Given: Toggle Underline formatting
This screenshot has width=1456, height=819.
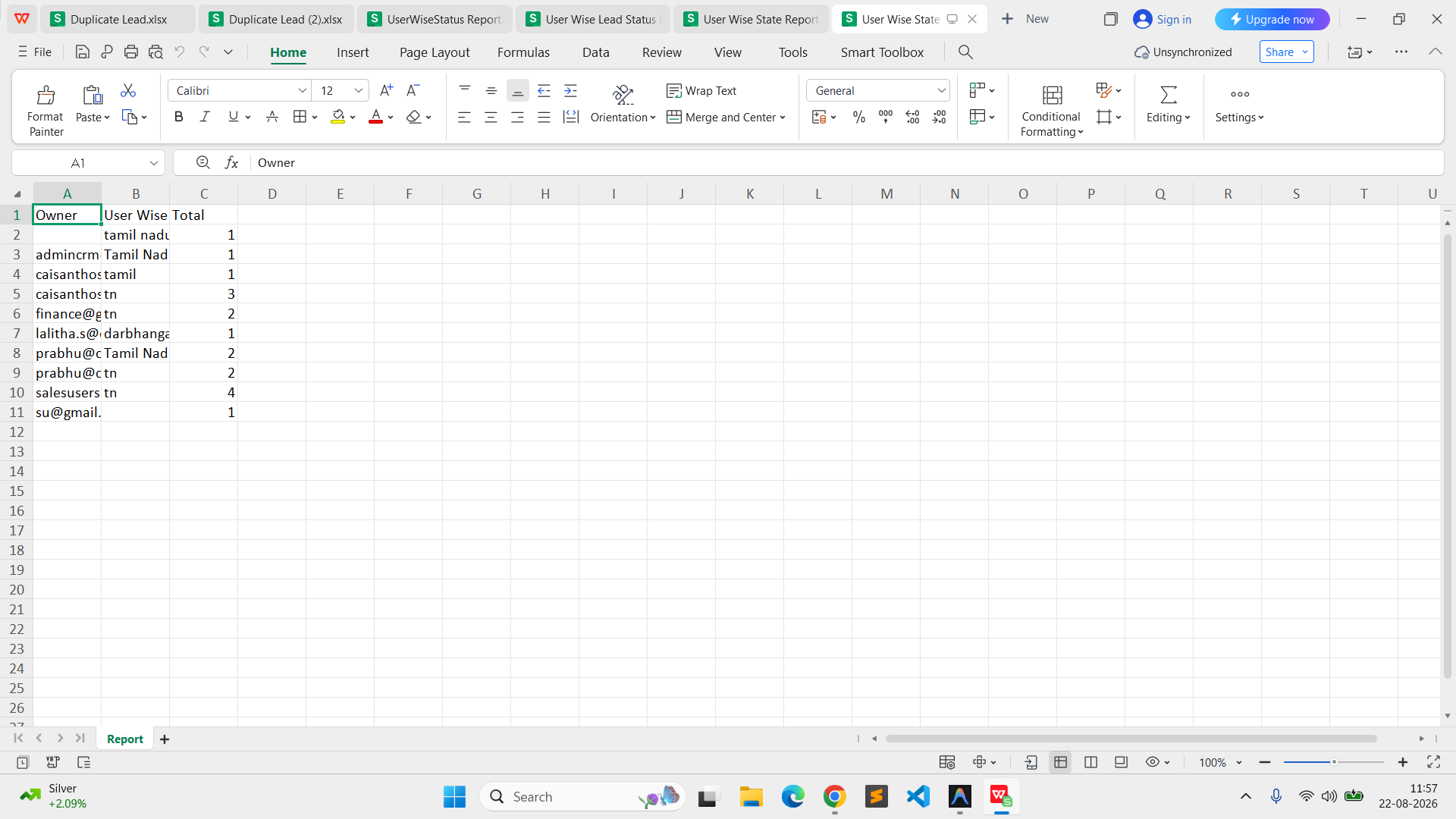Looking at the screenshot, I should pos(233,117).
